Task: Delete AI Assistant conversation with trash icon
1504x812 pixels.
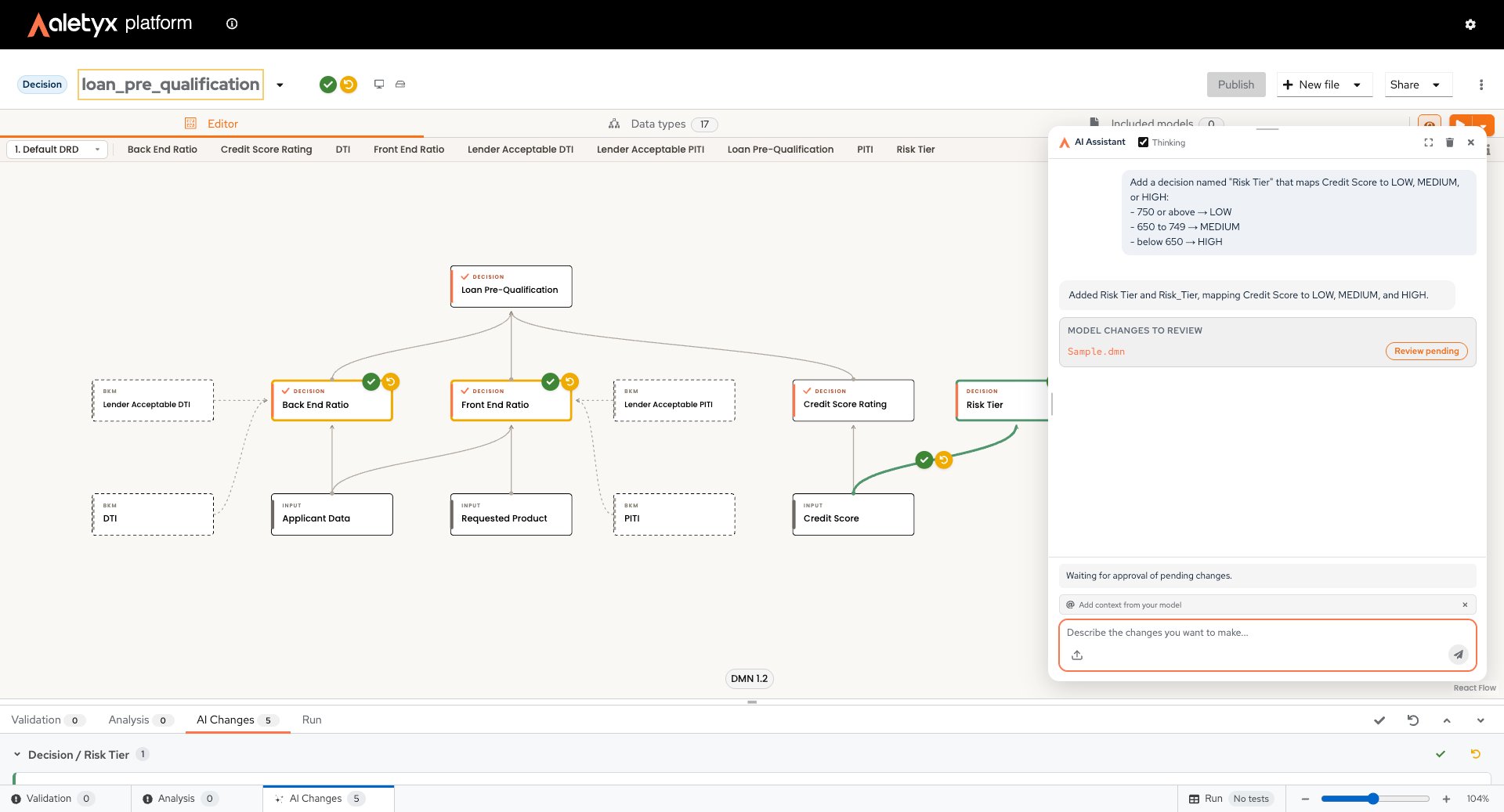Action: tap(1450, 143)
